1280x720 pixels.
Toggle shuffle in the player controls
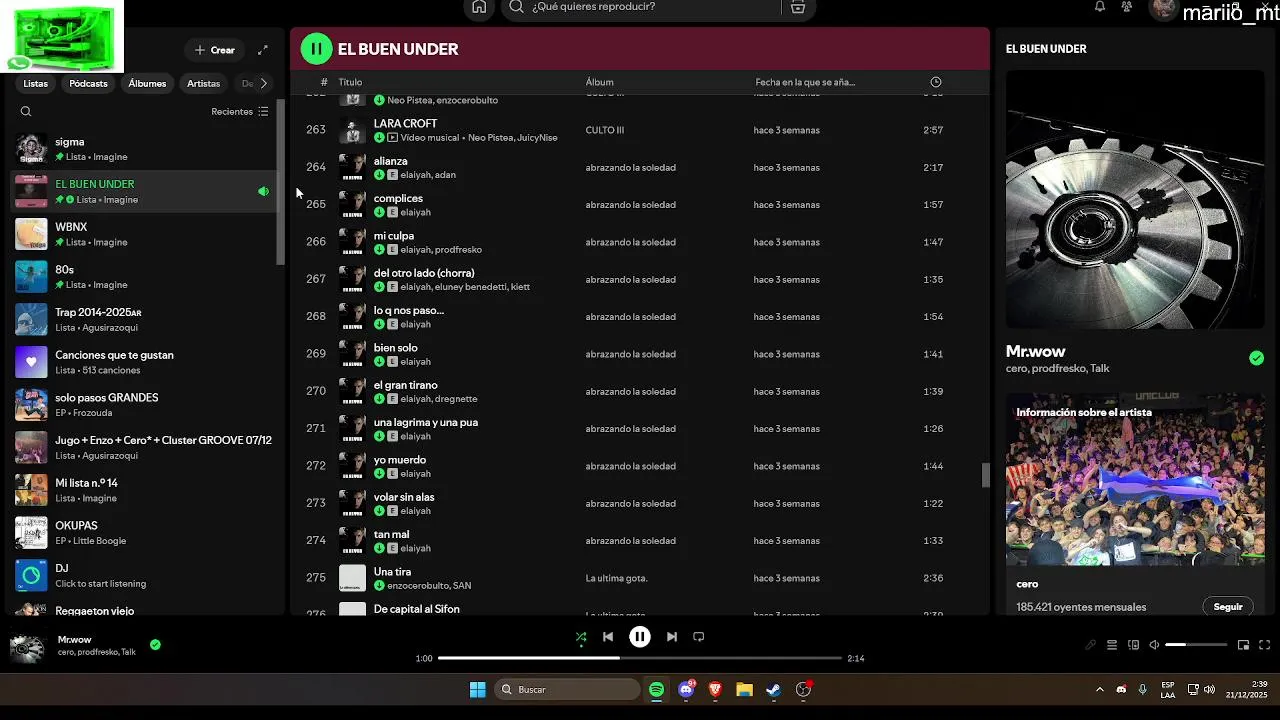pyautogui.click(x=581, y=637)
